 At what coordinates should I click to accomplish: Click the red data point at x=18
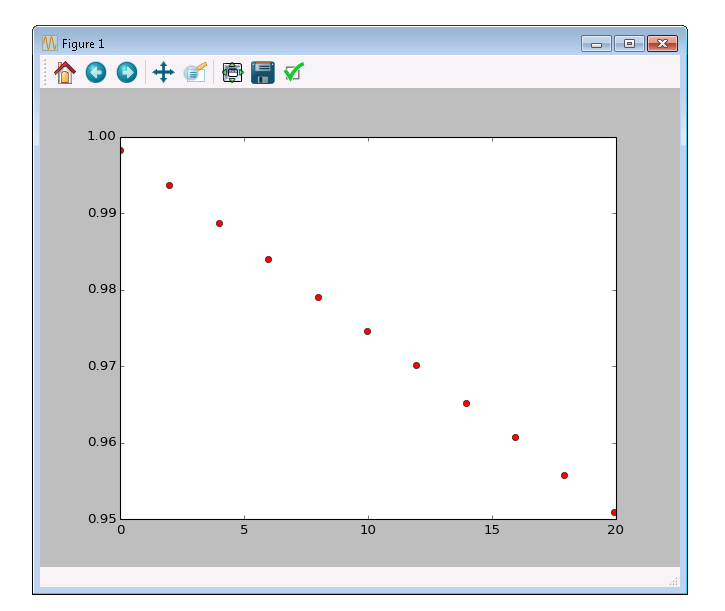tap(564, 475)
